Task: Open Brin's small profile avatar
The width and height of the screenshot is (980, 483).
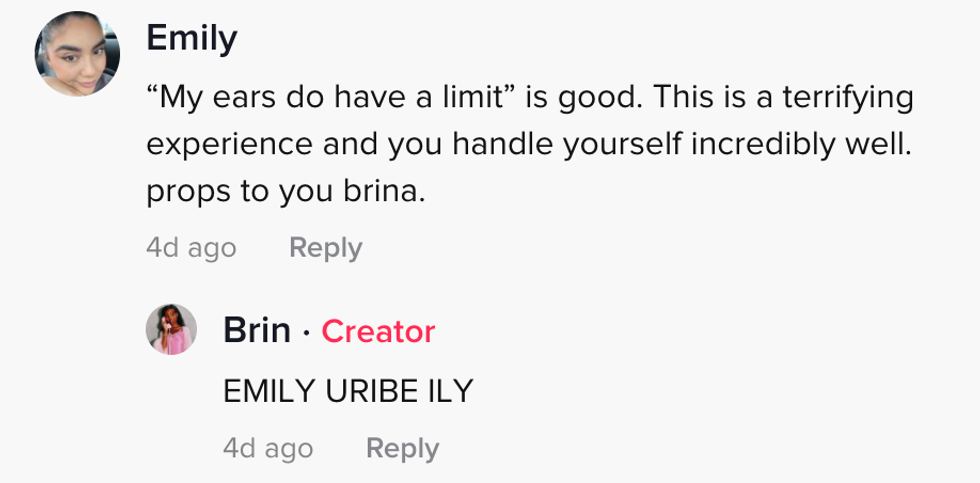Action: pos(171,330)
